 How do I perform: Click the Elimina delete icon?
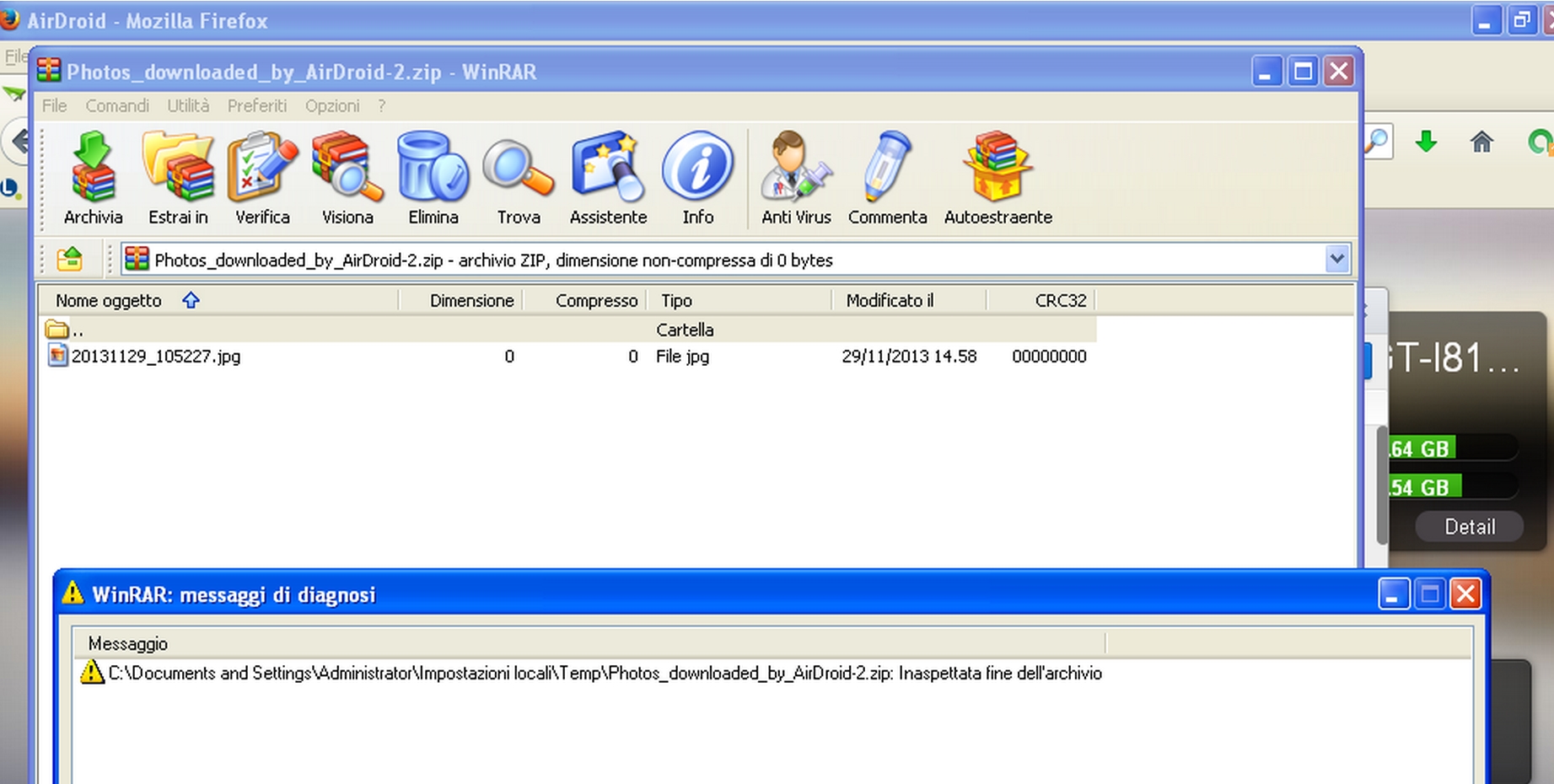(x=433, y=179)
